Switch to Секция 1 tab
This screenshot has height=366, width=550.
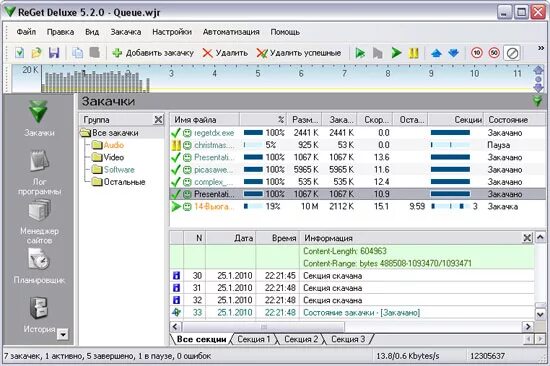click(x=254, y=339)
